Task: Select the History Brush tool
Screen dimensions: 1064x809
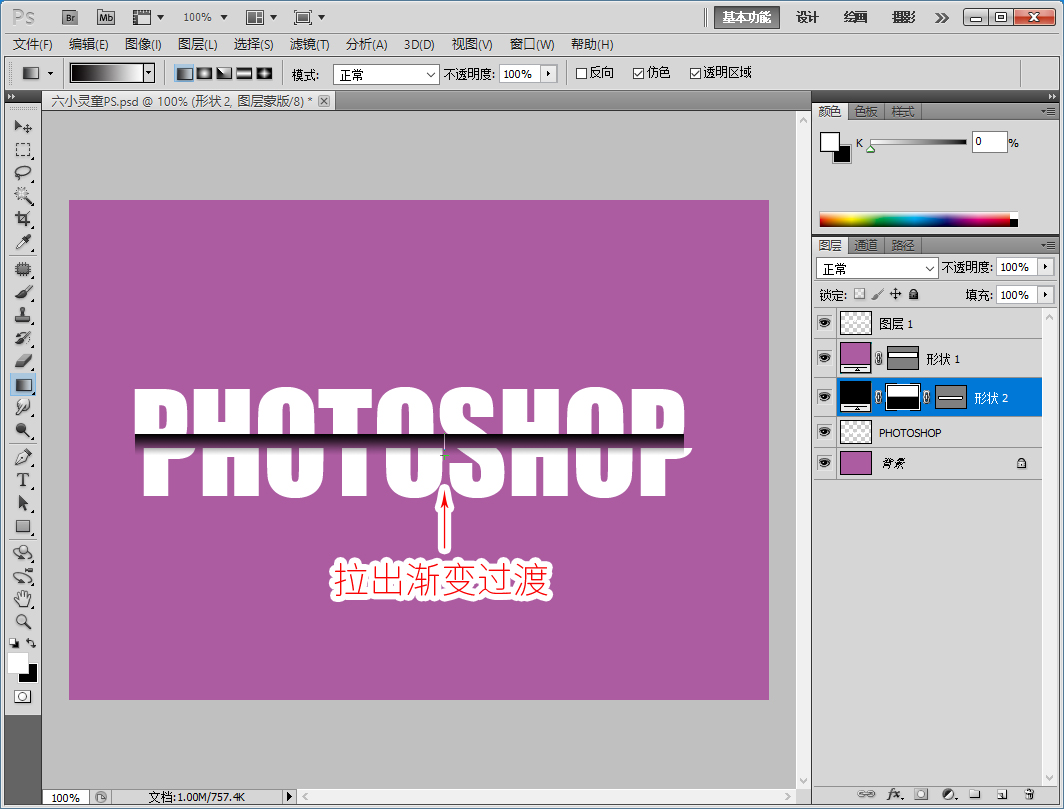Action: pyautogui.click(x=23, y=339)
